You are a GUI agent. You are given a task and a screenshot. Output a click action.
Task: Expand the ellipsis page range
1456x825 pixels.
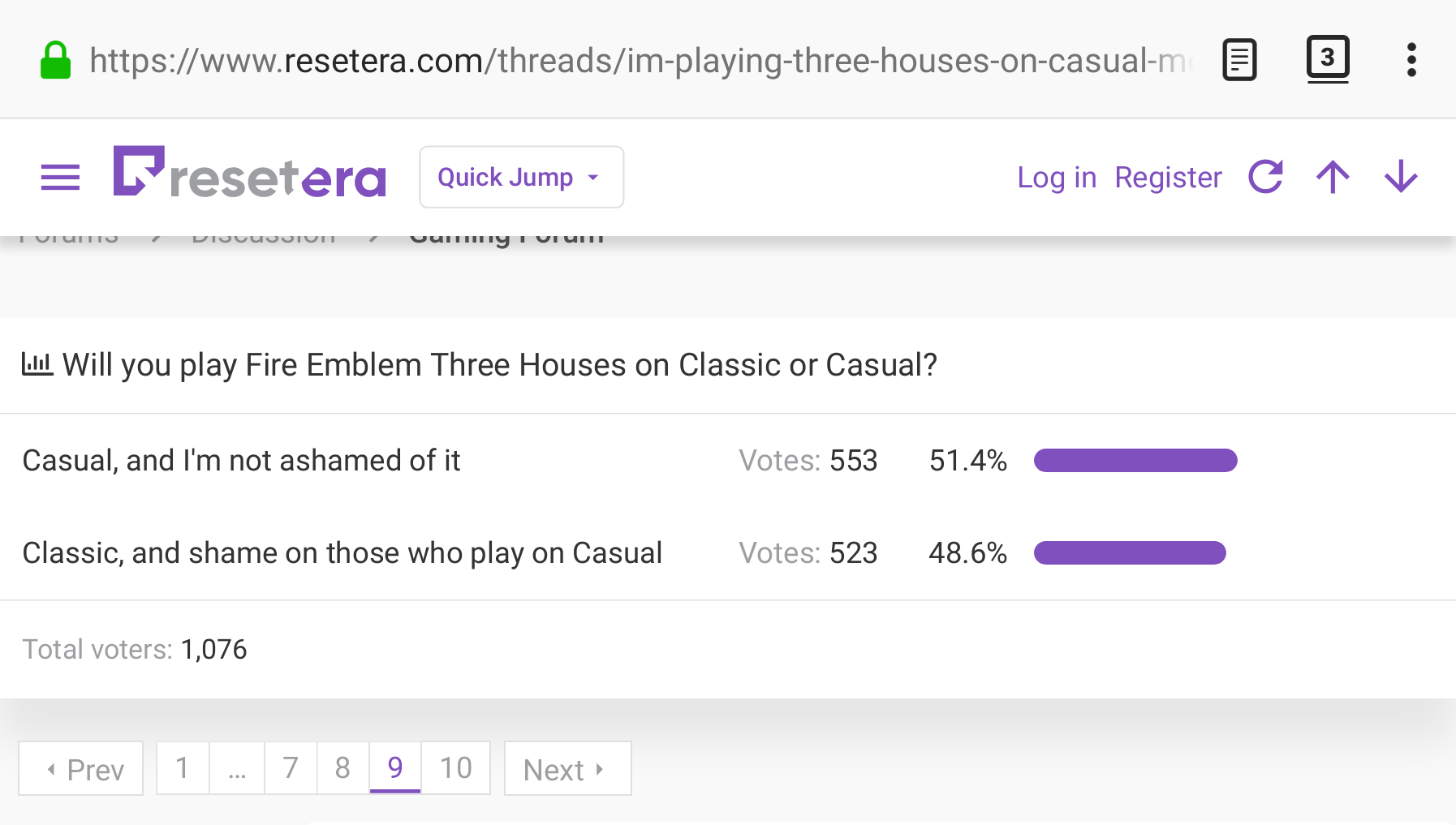click(237, 767)
